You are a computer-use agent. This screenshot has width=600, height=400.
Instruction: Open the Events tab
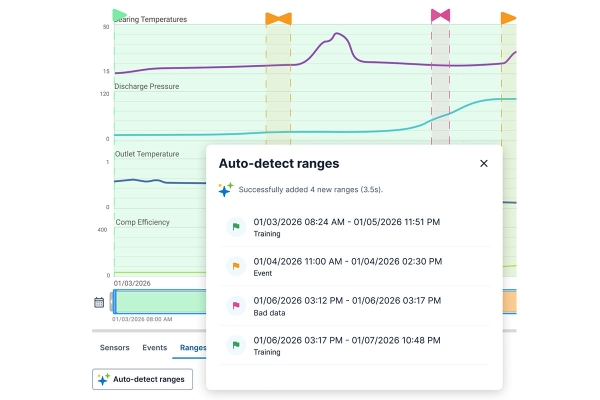pyautogui.click(x=154, y=348)
